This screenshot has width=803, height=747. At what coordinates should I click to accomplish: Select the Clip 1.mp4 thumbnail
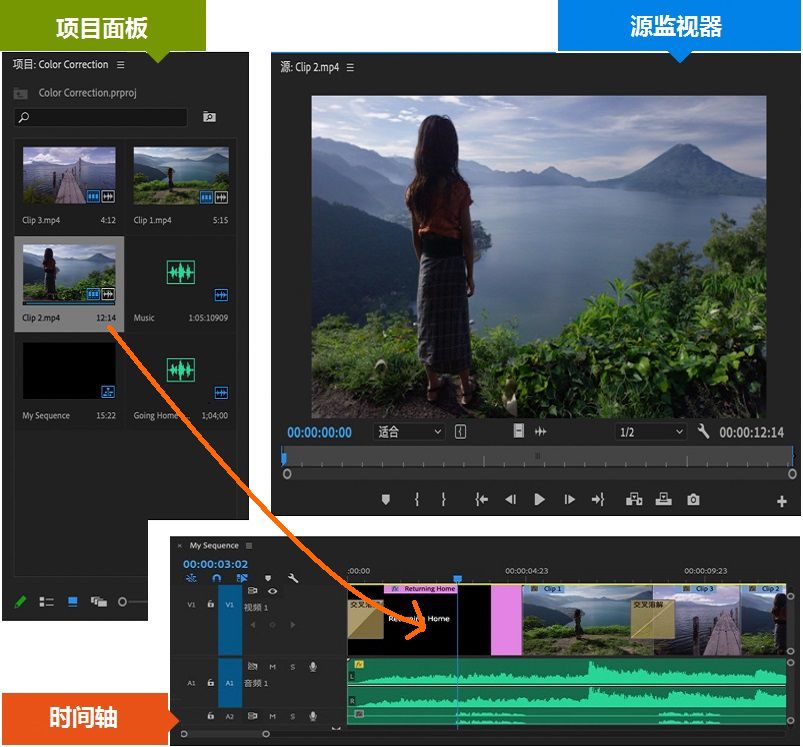181,175
